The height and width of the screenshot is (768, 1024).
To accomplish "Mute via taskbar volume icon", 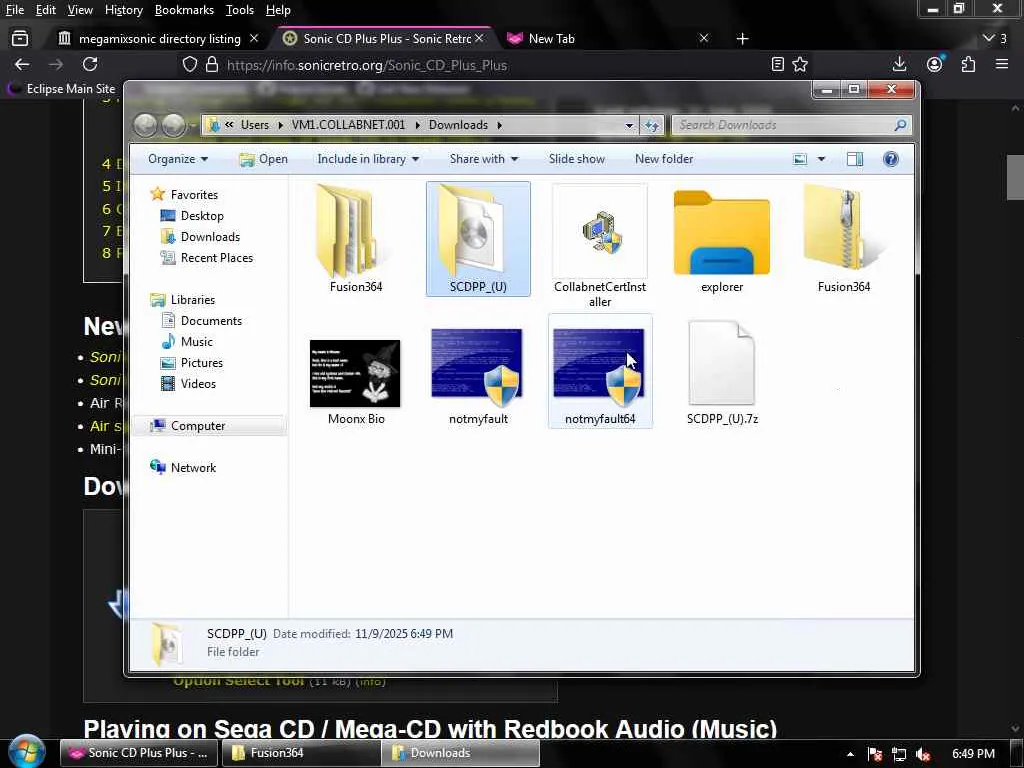I will (x=923, y=754).
